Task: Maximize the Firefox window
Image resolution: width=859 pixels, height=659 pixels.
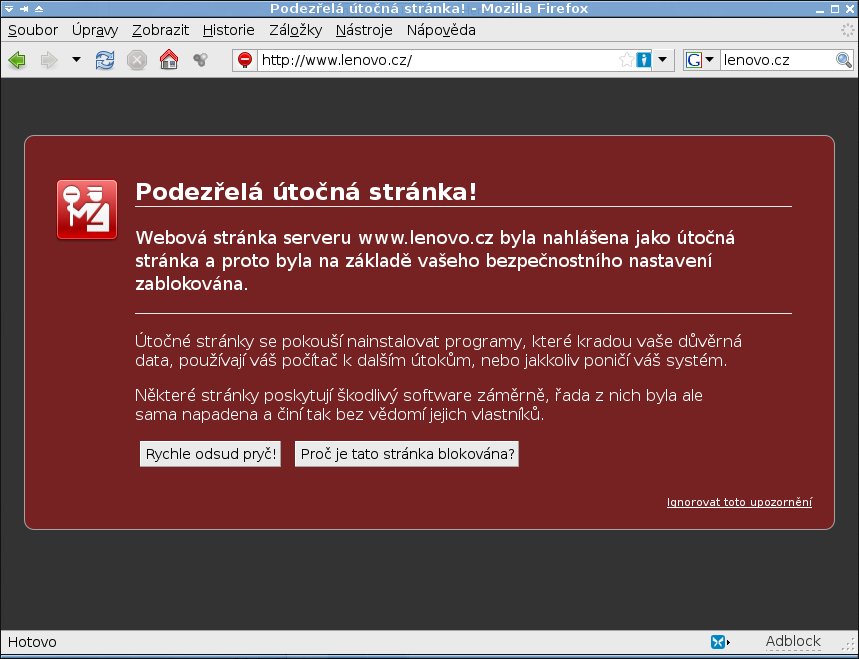Action: click(835, 9)
